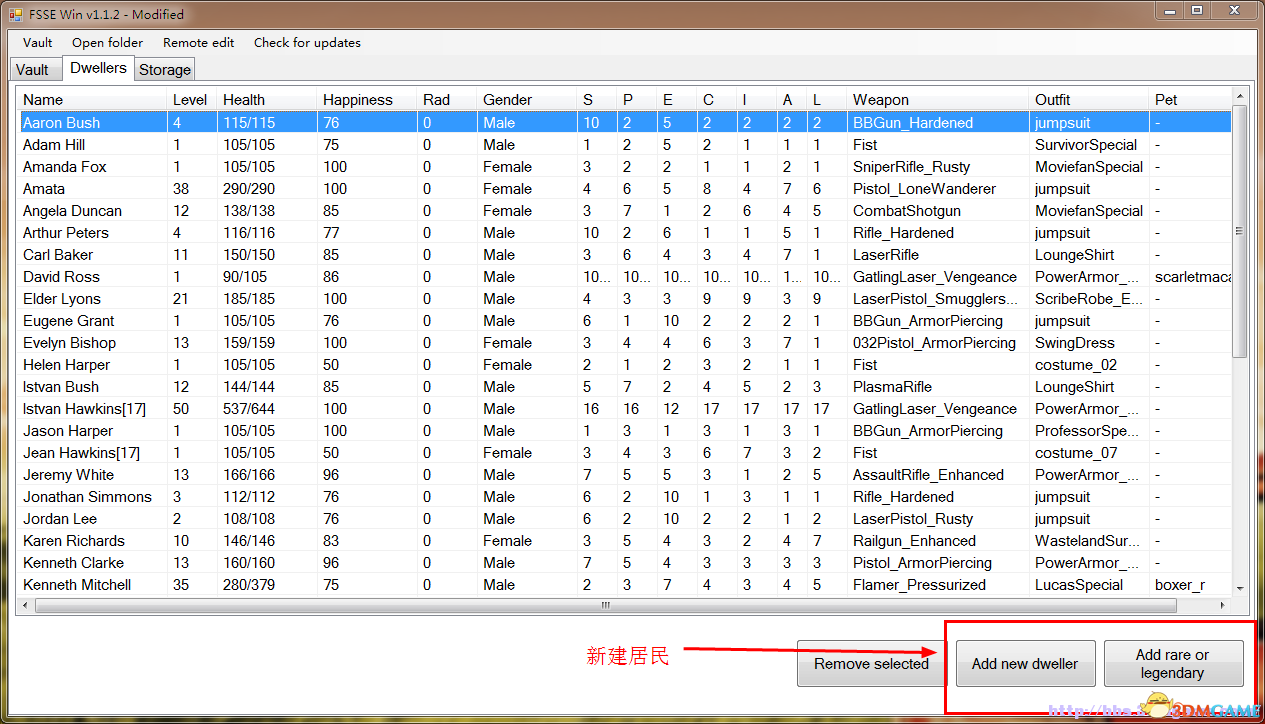Maximize the FSSE Win window
Viewport: 1265px width, 724px height.
click(1197, 10)
